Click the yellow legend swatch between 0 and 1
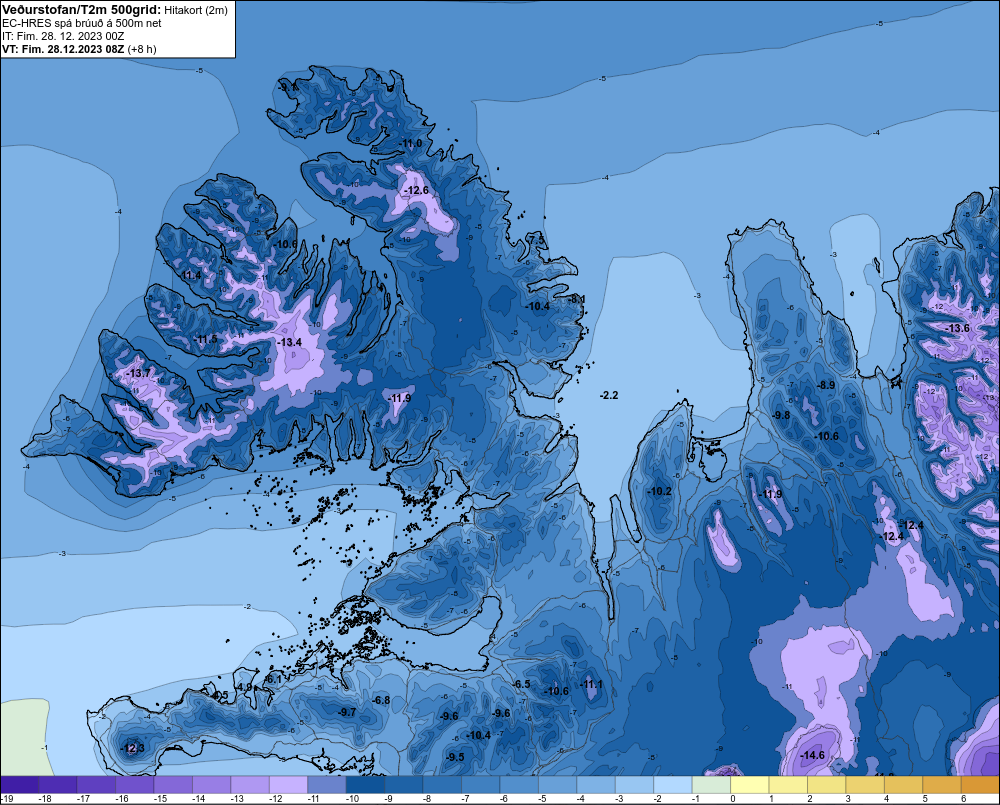 [749, 785]
